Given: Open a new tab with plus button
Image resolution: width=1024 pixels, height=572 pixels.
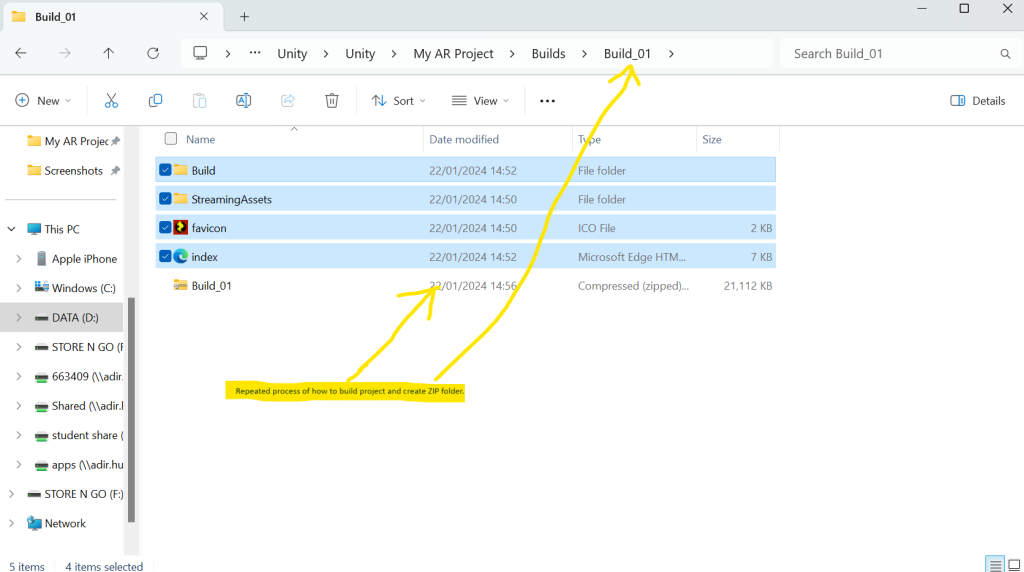Looking at the screenshot, I should (244, 17).
